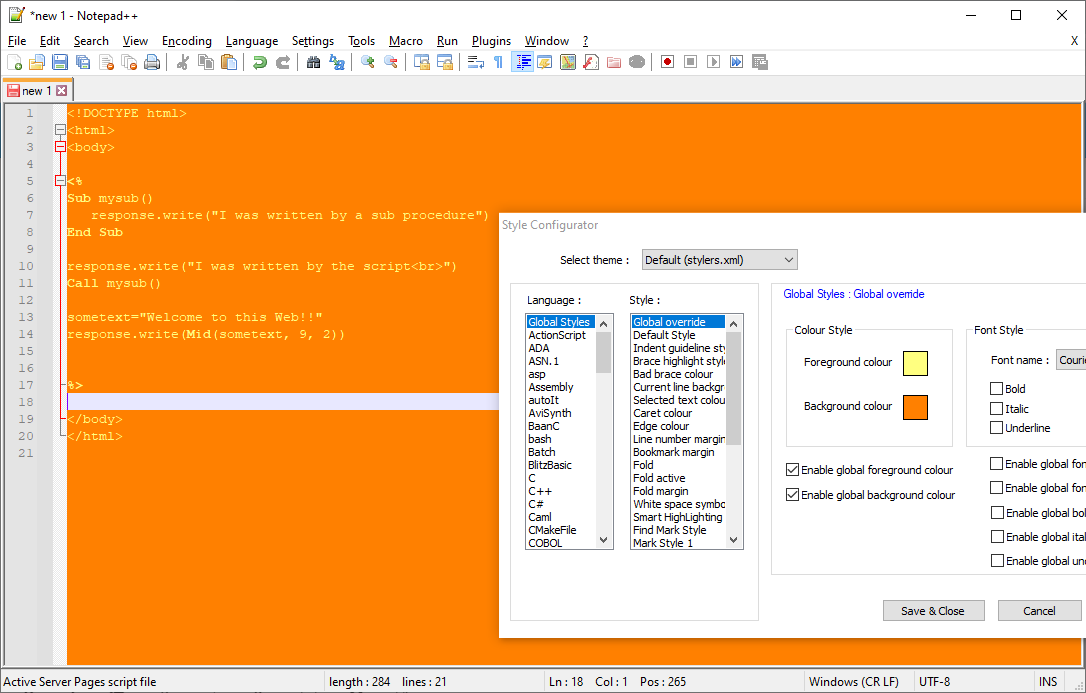The height and width of the screenshot is (693, 1086).
Task: Open Folder as Workspace toolbar icon
Action: (614, 62)
